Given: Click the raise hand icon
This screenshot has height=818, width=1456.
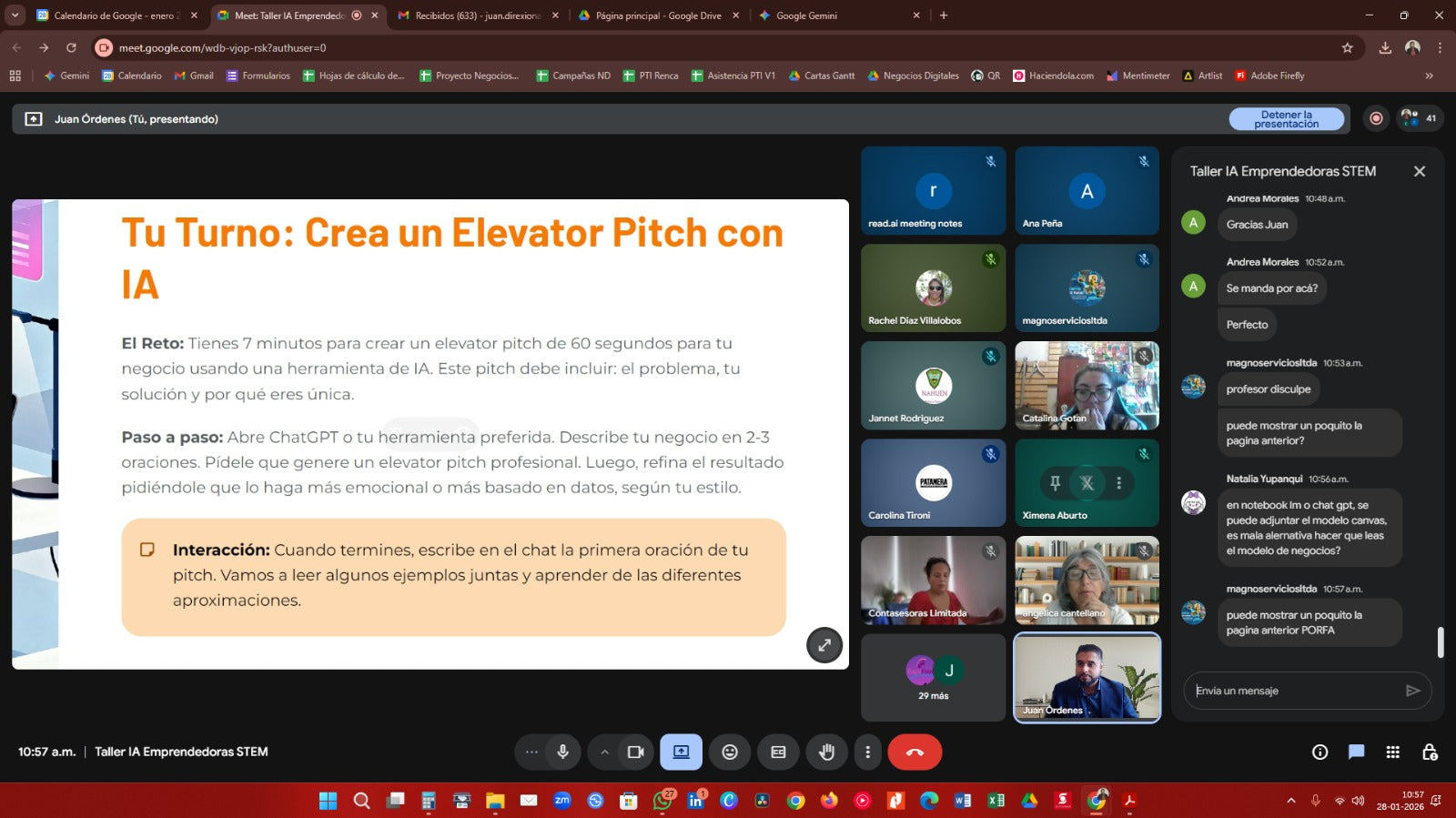Looking at the screenshot, I should click(x=826, y=752).
